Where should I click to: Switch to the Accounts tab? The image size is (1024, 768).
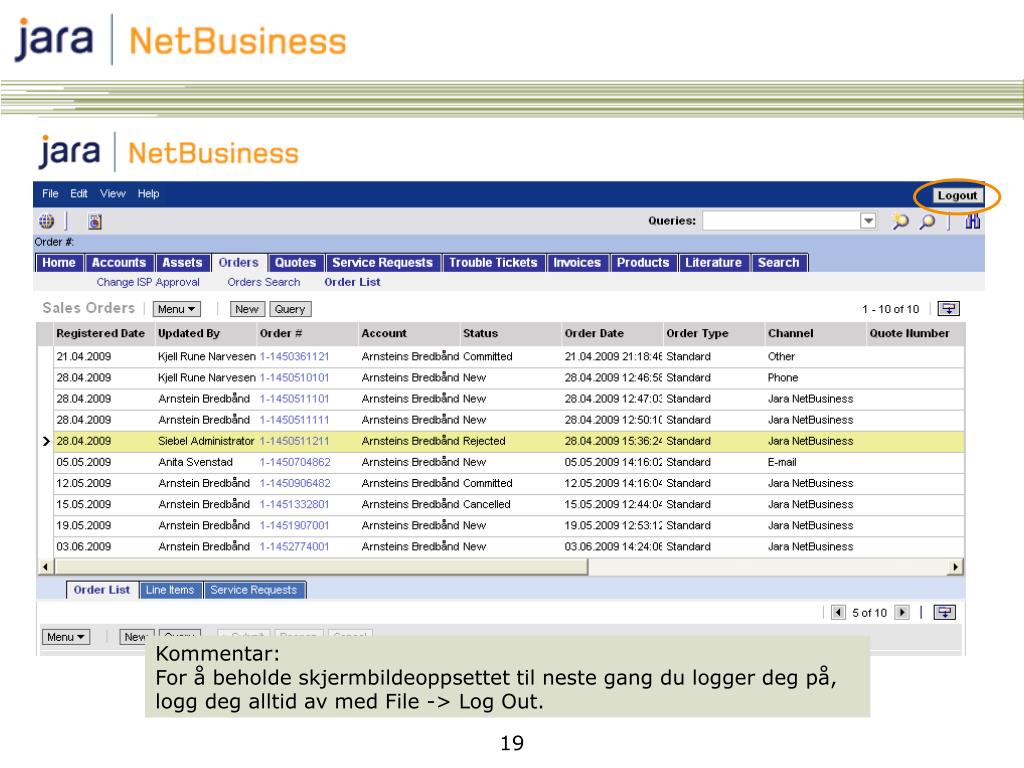[x=119, y=263]
